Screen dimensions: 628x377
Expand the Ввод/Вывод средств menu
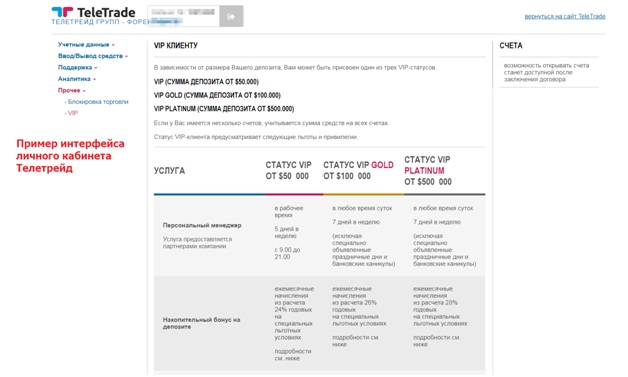point(93,56)
